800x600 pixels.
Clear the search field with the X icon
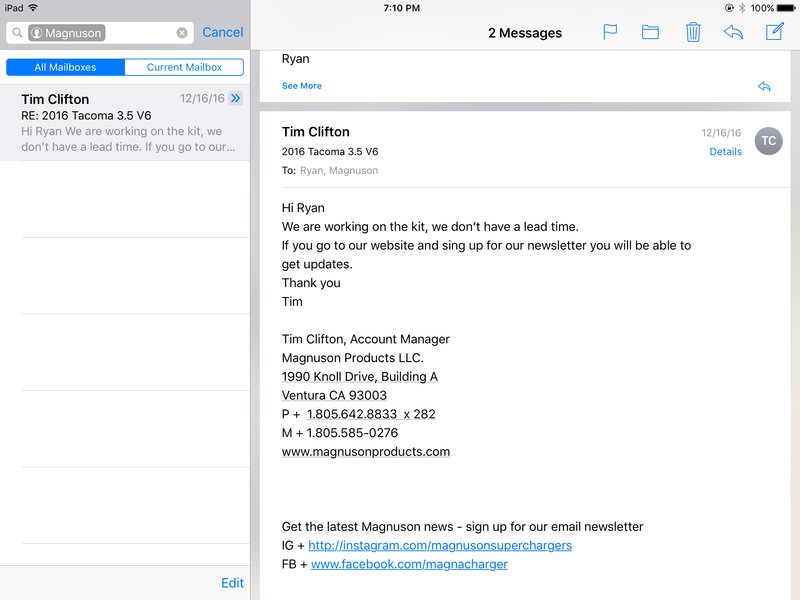(182, 33)
